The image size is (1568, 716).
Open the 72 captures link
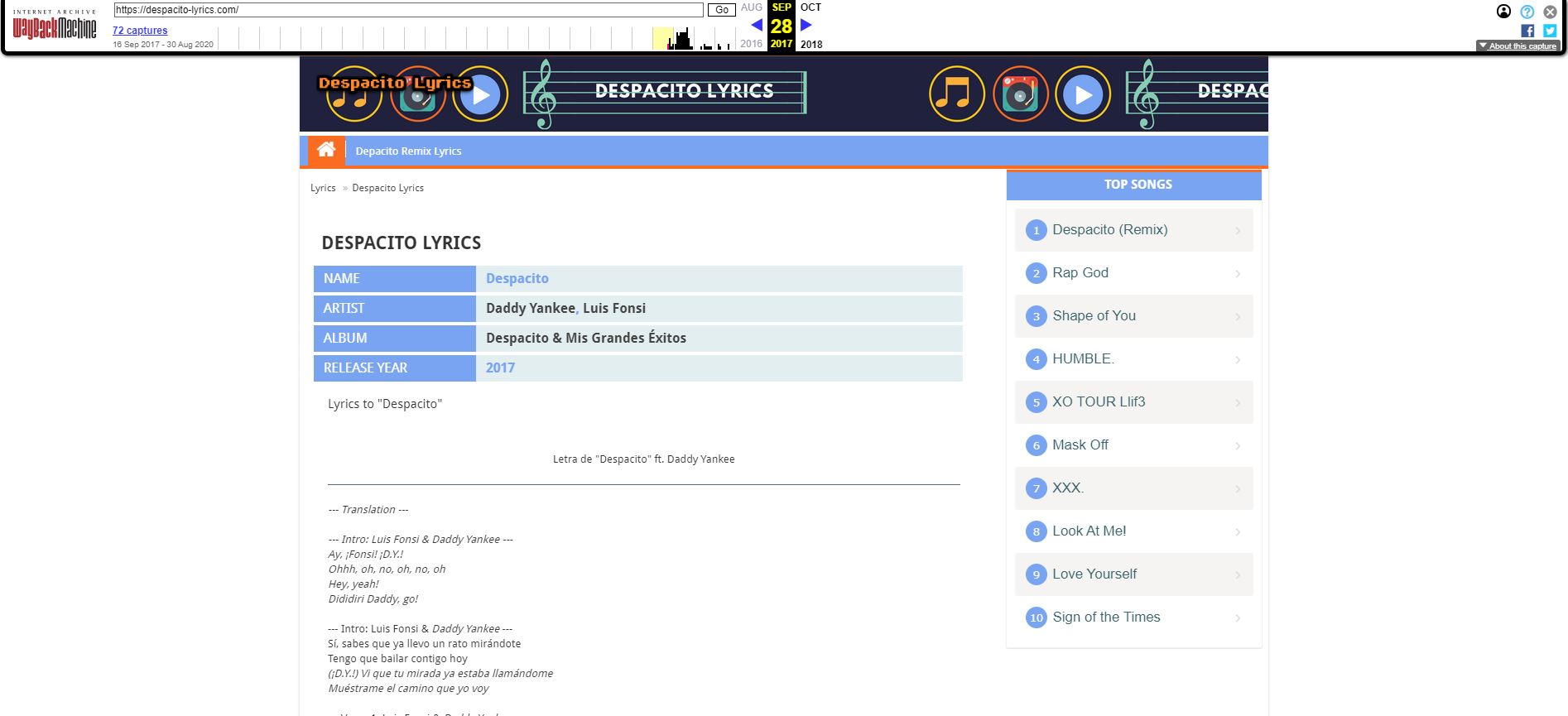pyautogui.click(x=140, y=31)
